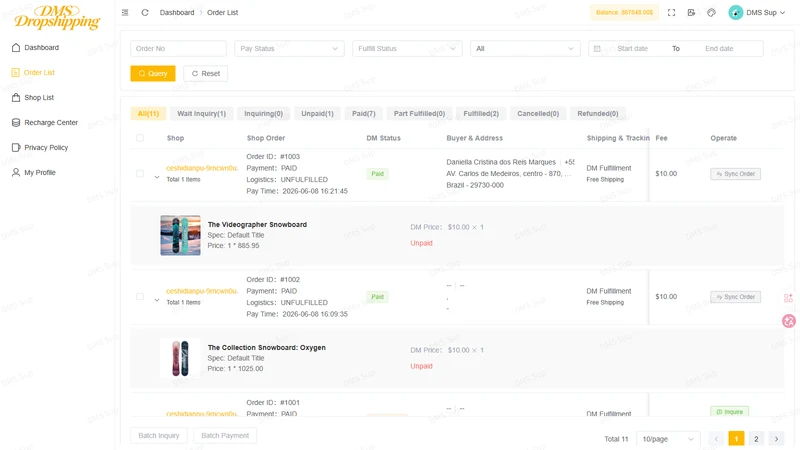Click The Videographer Snowboard title
Image resolution: width=800 pixels, height=450 pixels.
click(x=257, y=224)
